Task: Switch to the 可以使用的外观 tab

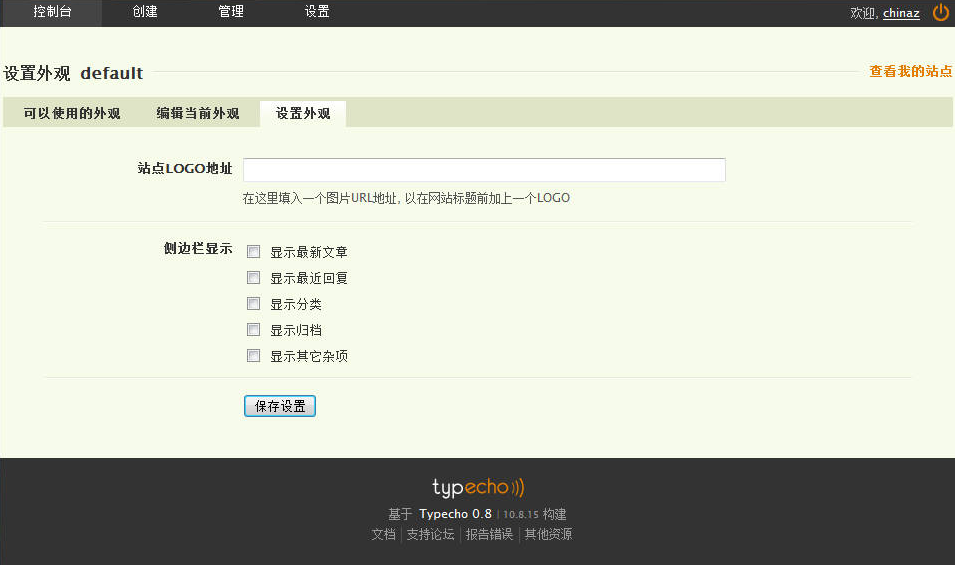Action: [x=72, y=113]
